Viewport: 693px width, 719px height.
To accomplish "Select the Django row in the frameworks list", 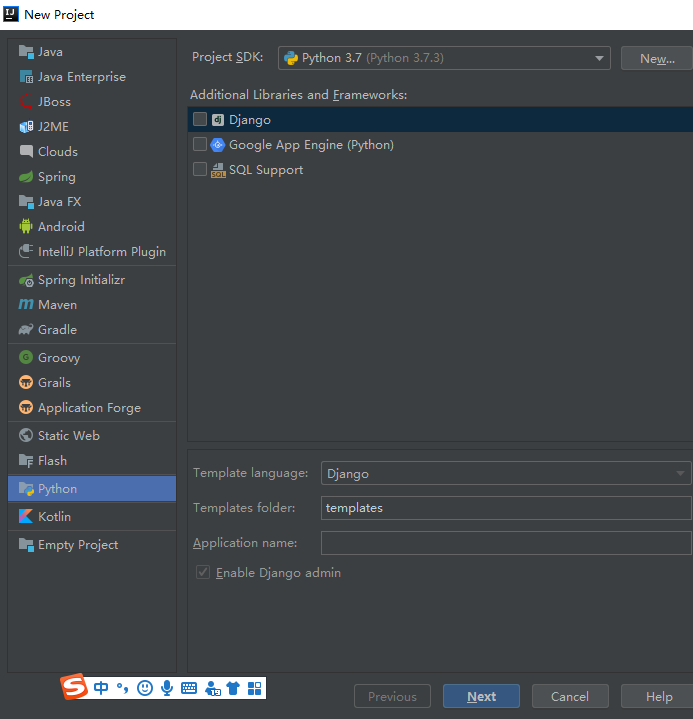I will click(440, 120).
